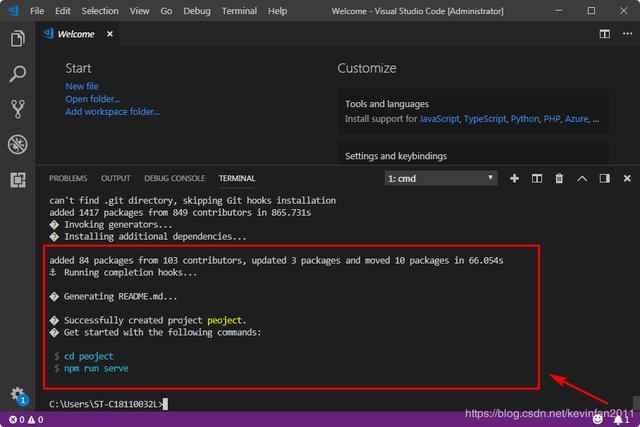Close the terminal panel
This screenshot has height=427, width=640.
(x=627, y=178)
